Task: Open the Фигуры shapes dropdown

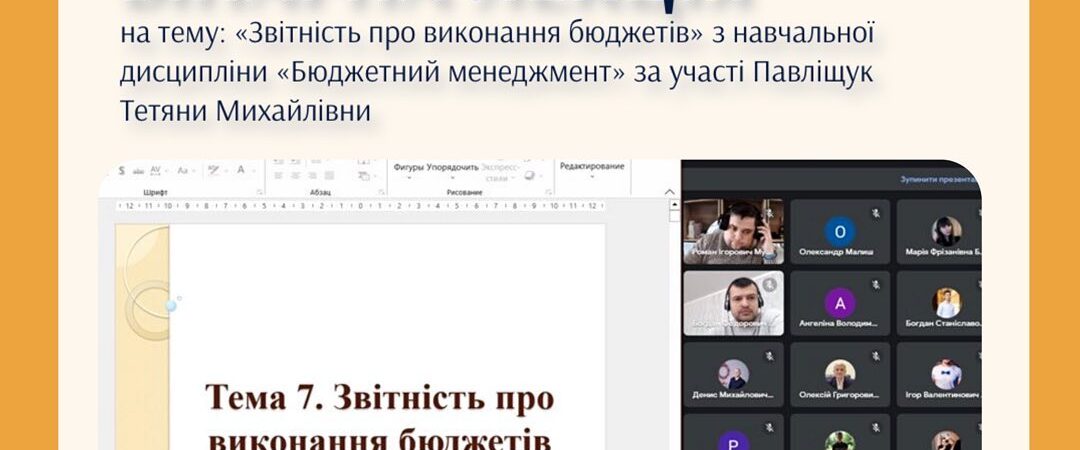Action: 408,170
